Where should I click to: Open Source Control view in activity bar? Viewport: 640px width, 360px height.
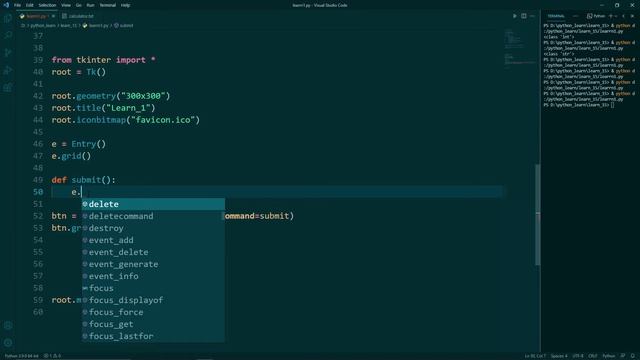(8, 53)
